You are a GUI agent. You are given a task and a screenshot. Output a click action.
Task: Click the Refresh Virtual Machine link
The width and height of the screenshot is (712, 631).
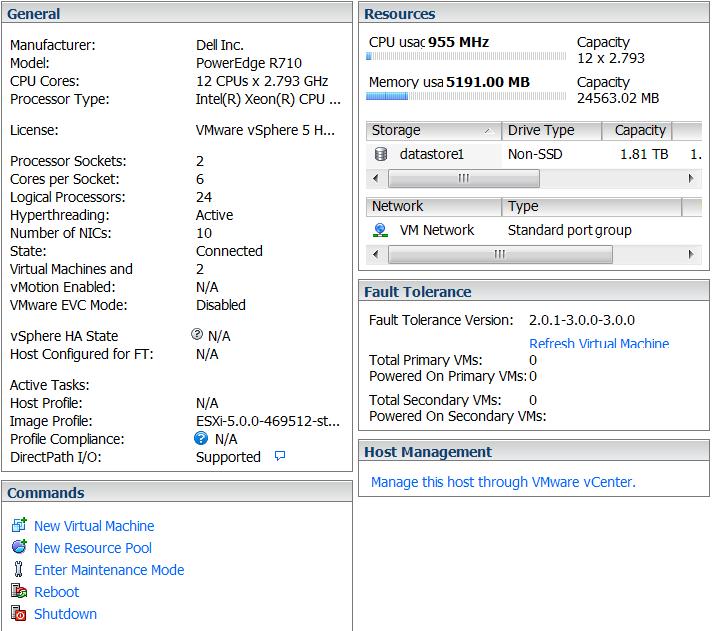pos(599,343)
